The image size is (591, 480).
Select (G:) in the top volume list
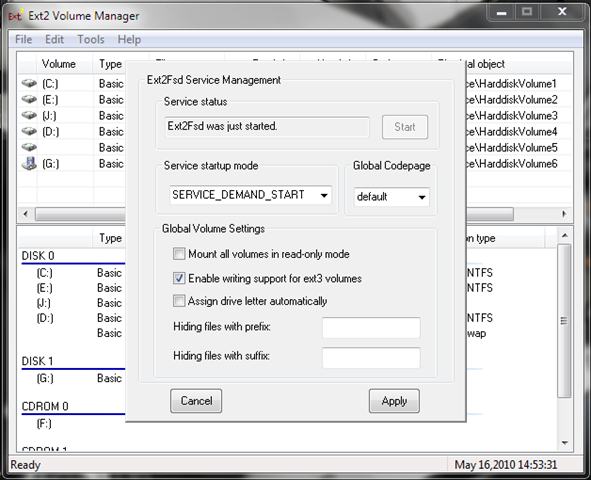click(x=51, y=164)
